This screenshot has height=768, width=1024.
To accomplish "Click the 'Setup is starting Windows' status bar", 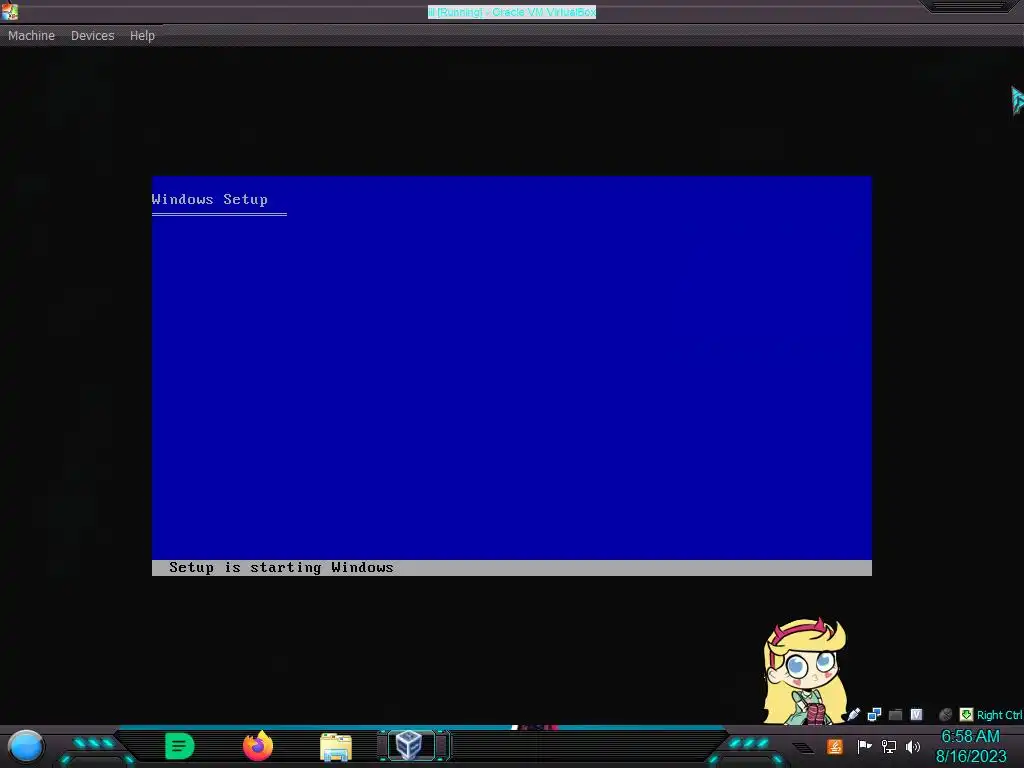I will 511,568.
